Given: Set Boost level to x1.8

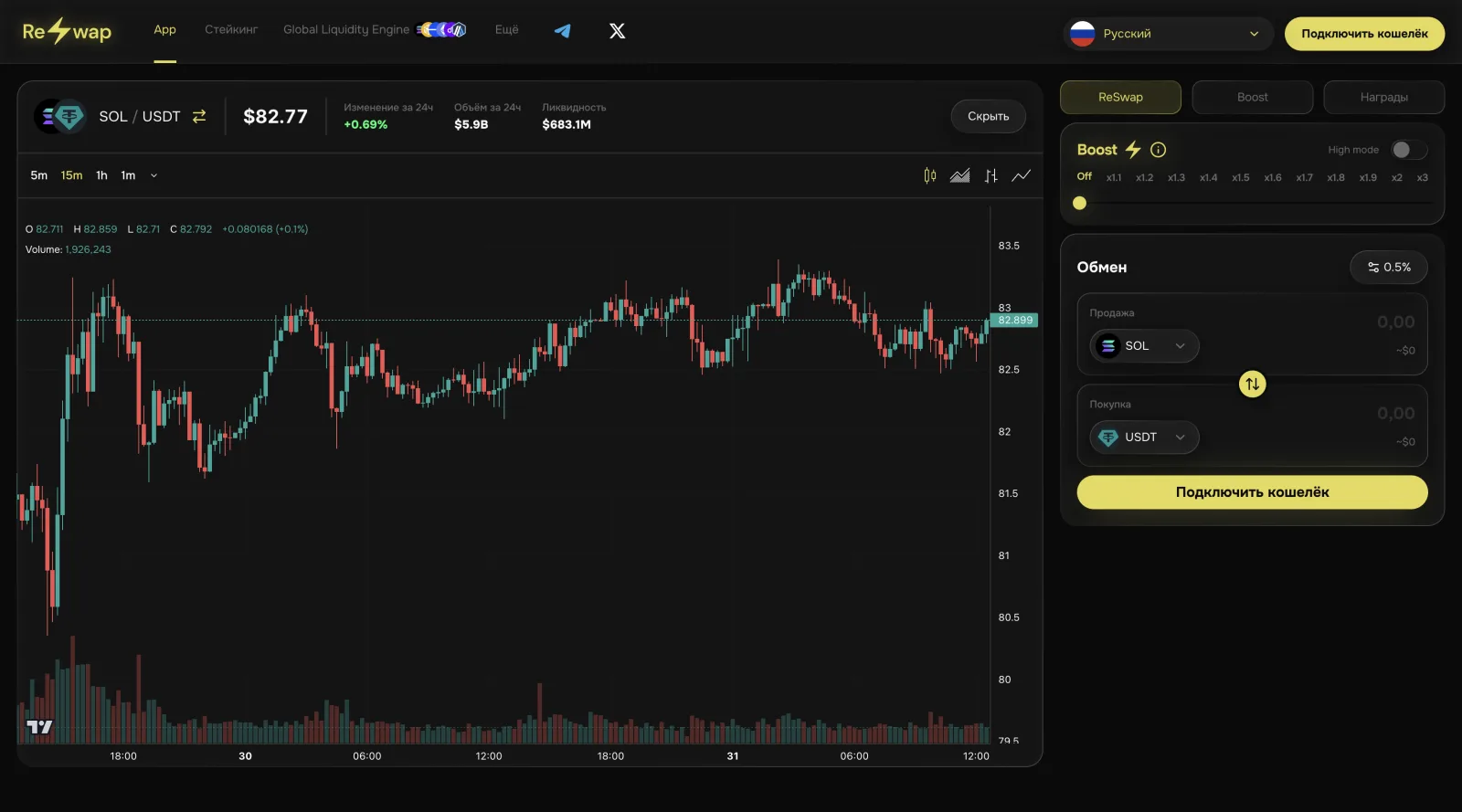Looking at the screenshot, I should coord(1336,177).
